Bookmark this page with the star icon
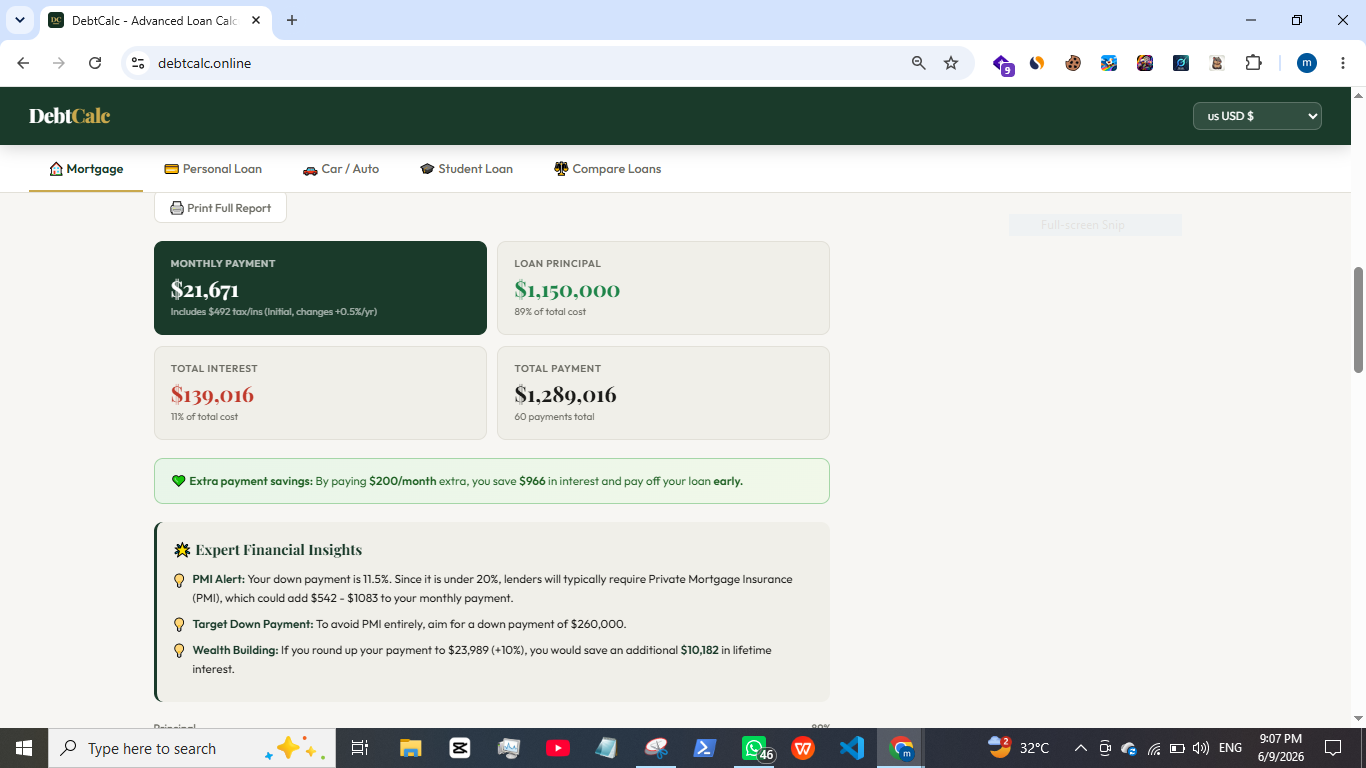The height and width of the screenshot is (768, 1366). tap(951, 63)
